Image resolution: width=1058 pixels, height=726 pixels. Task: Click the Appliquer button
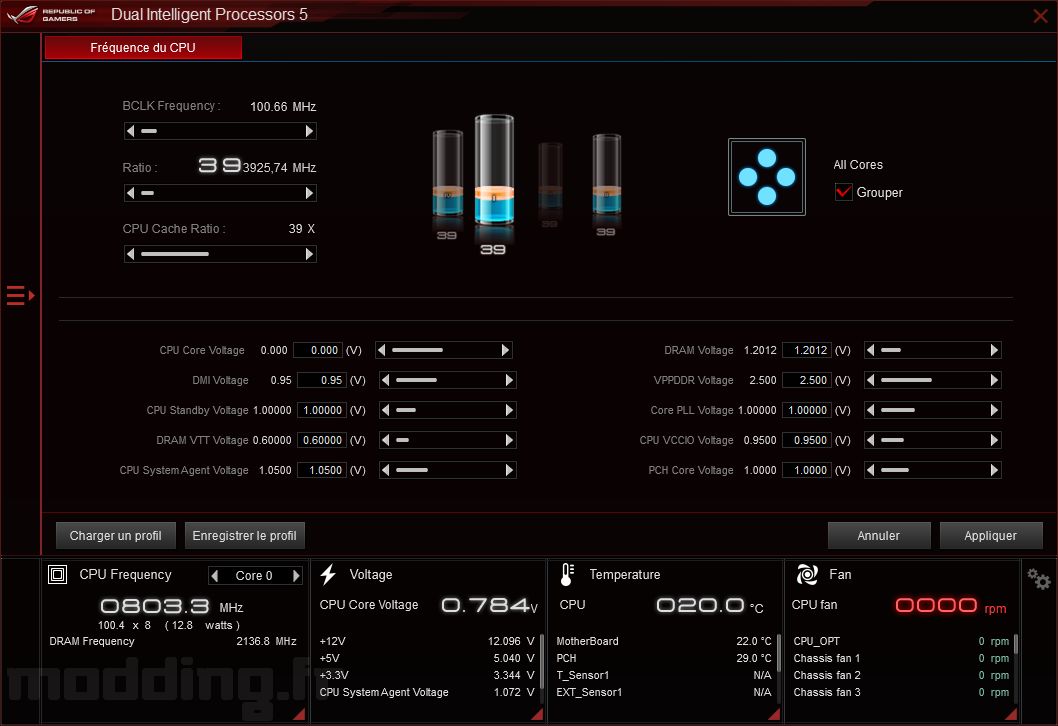tap(991, 536)
